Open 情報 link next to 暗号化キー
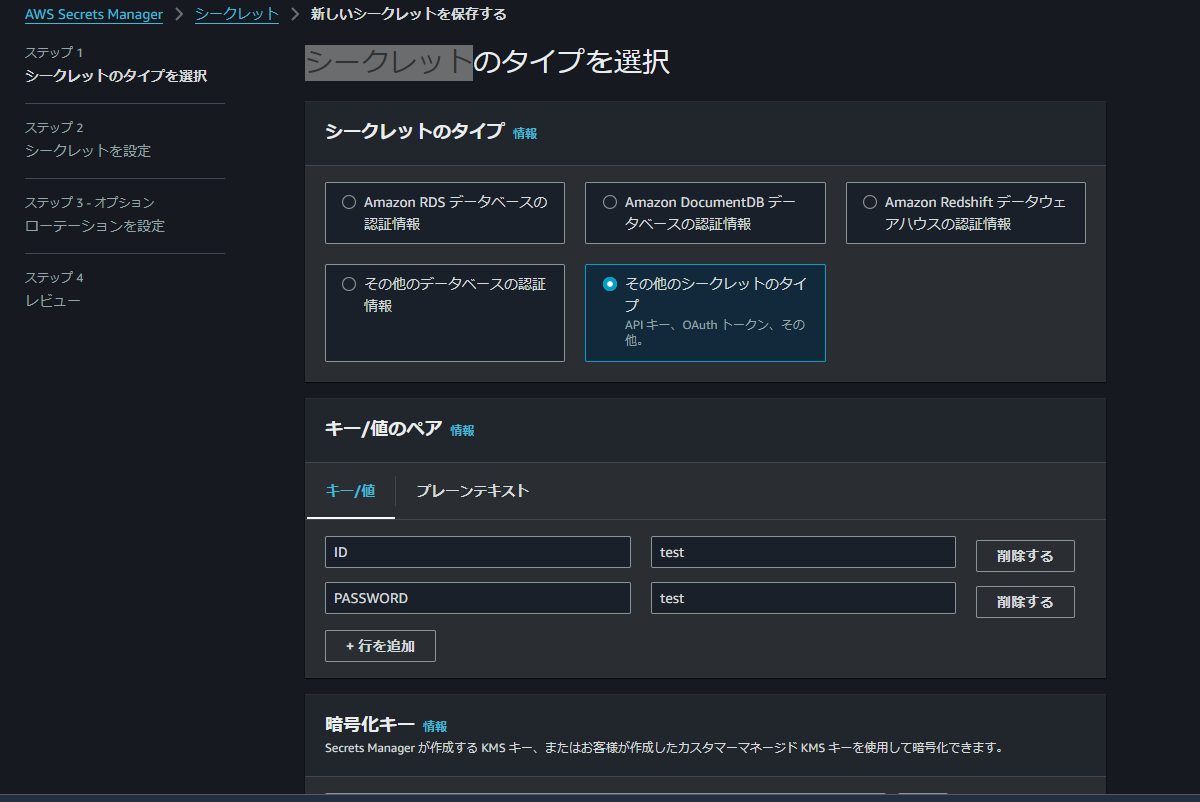 coord(435,726)
